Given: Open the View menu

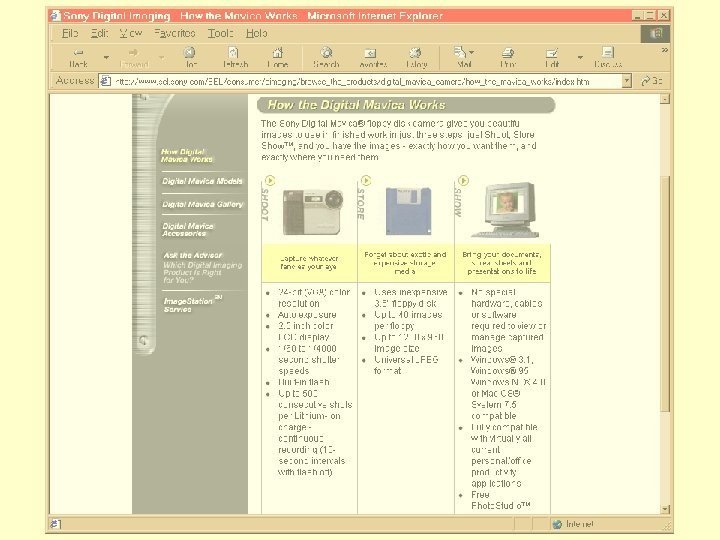Looking at the screenshot, I should click(131, 33).
